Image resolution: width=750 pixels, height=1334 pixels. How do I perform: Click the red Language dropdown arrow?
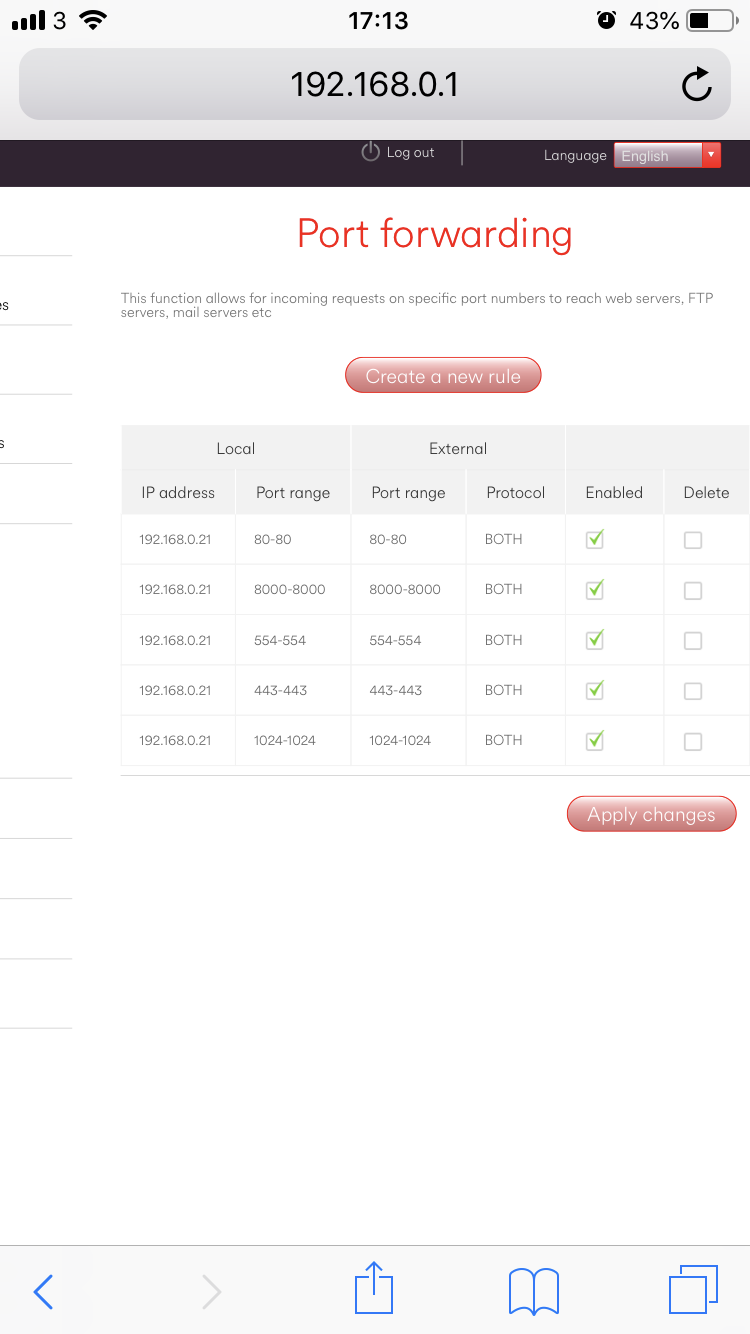point(710,155)
